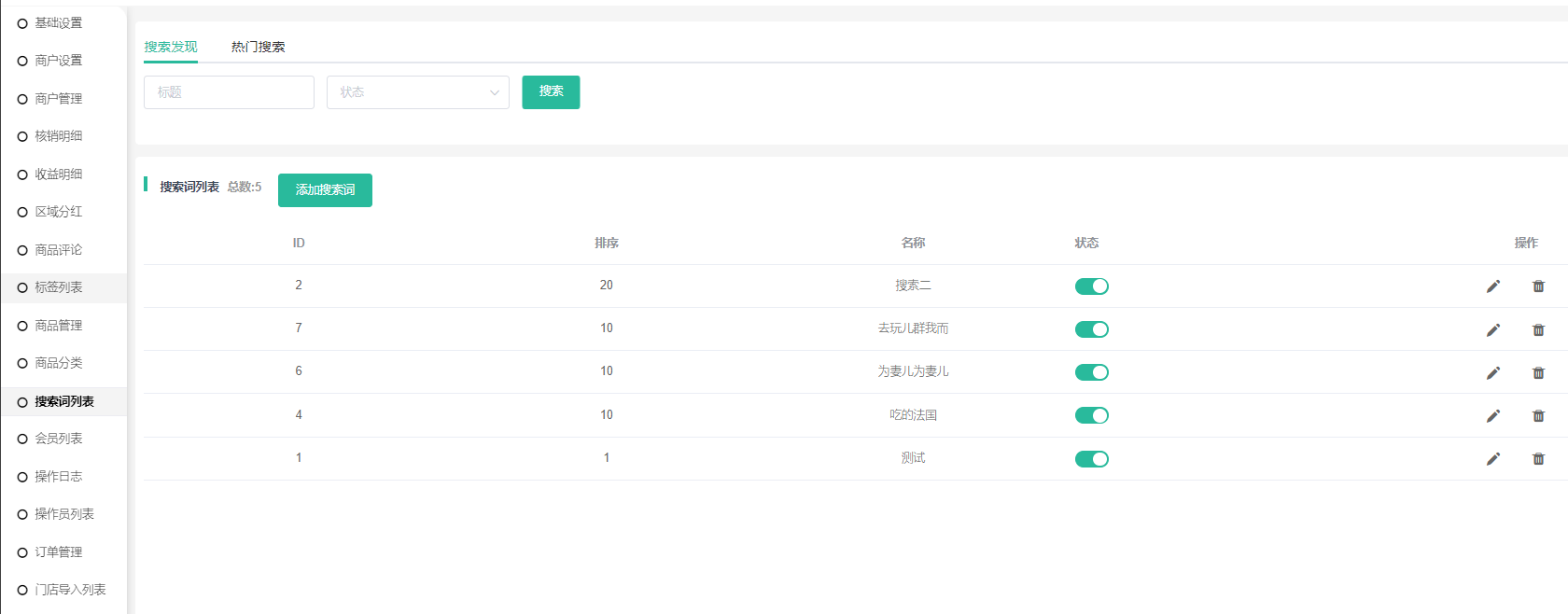Image resolution: width=1568 pixels, height=614 pixels.
Task: Click the 添加搜索词 button
Action: click(325, 190)
